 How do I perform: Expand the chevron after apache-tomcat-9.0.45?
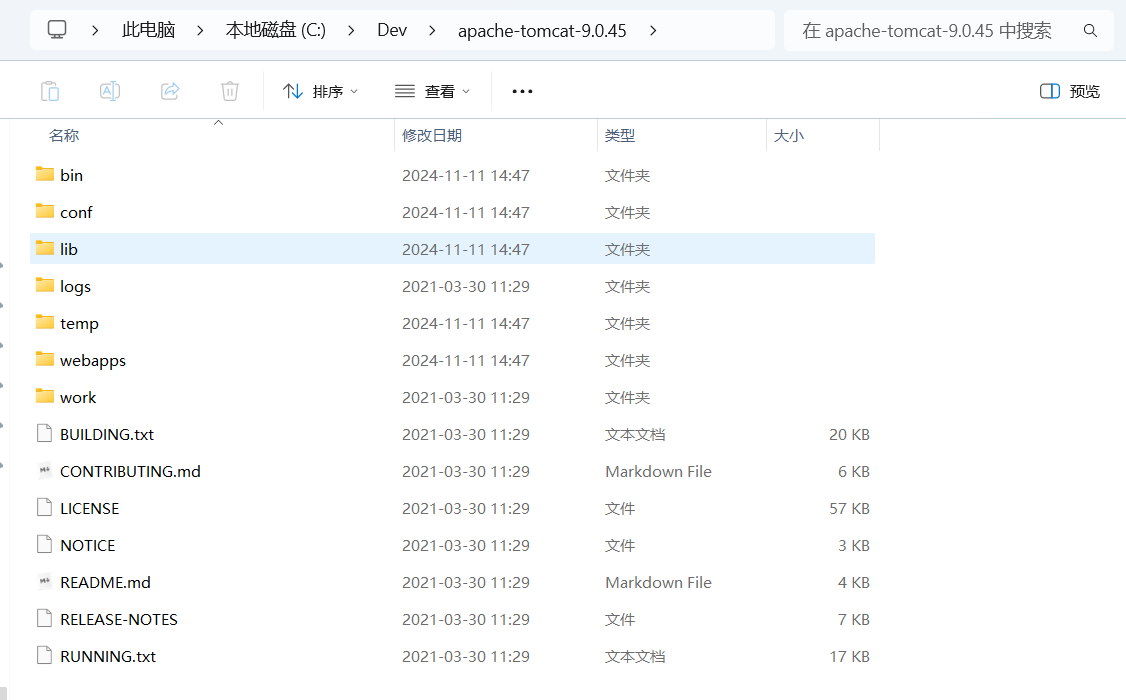(x=653, y=30)
